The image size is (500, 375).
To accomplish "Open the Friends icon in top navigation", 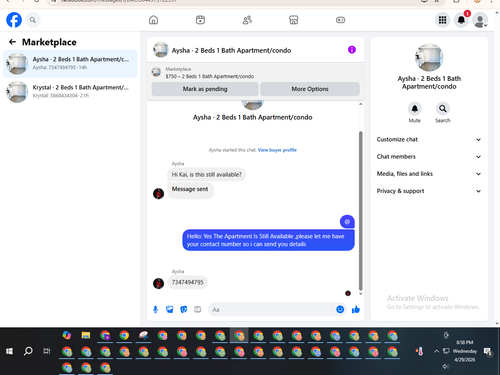I will [247, 20].
